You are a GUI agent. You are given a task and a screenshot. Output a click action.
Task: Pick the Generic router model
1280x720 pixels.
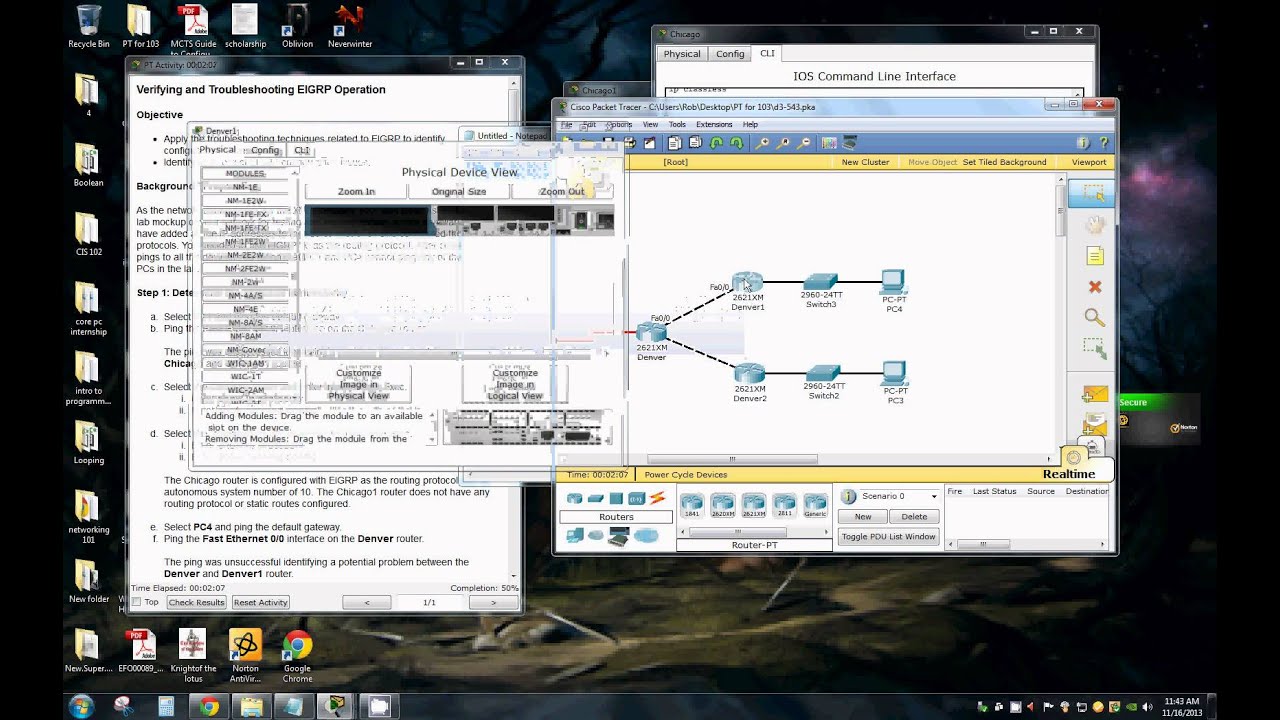[816, 505]
